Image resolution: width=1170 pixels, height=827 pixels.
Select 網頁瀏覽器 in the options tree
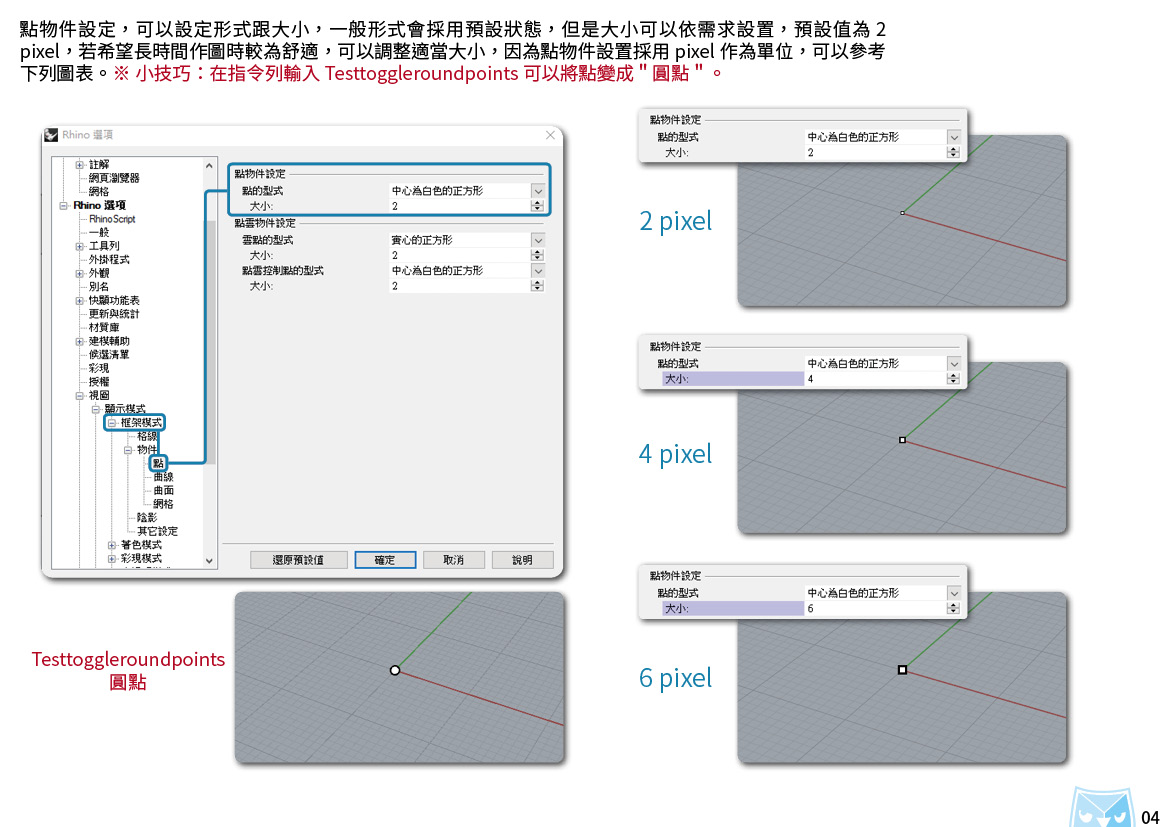(x=113, y=178)
